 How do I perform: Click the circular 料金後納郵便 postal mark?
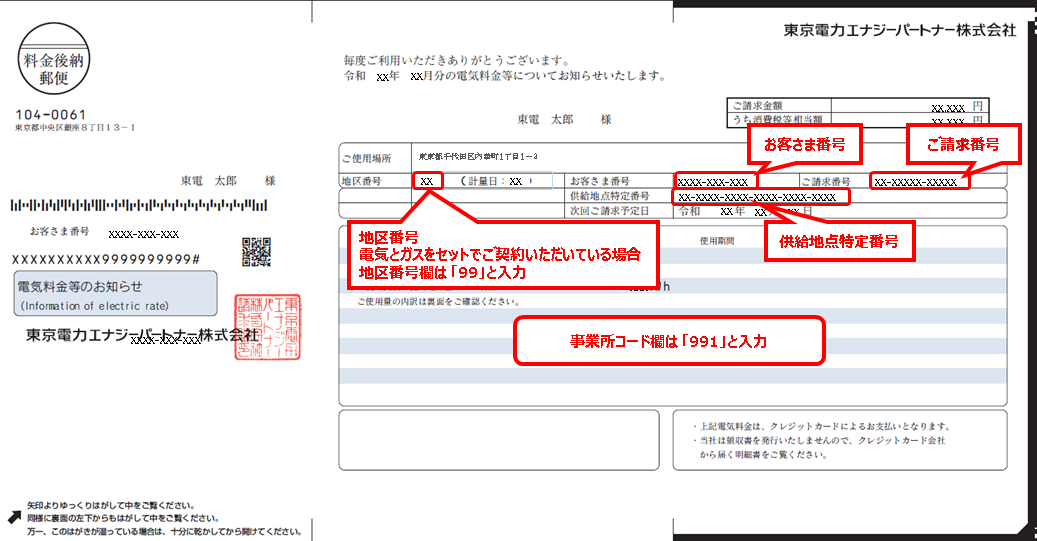(x=54, y=59)
